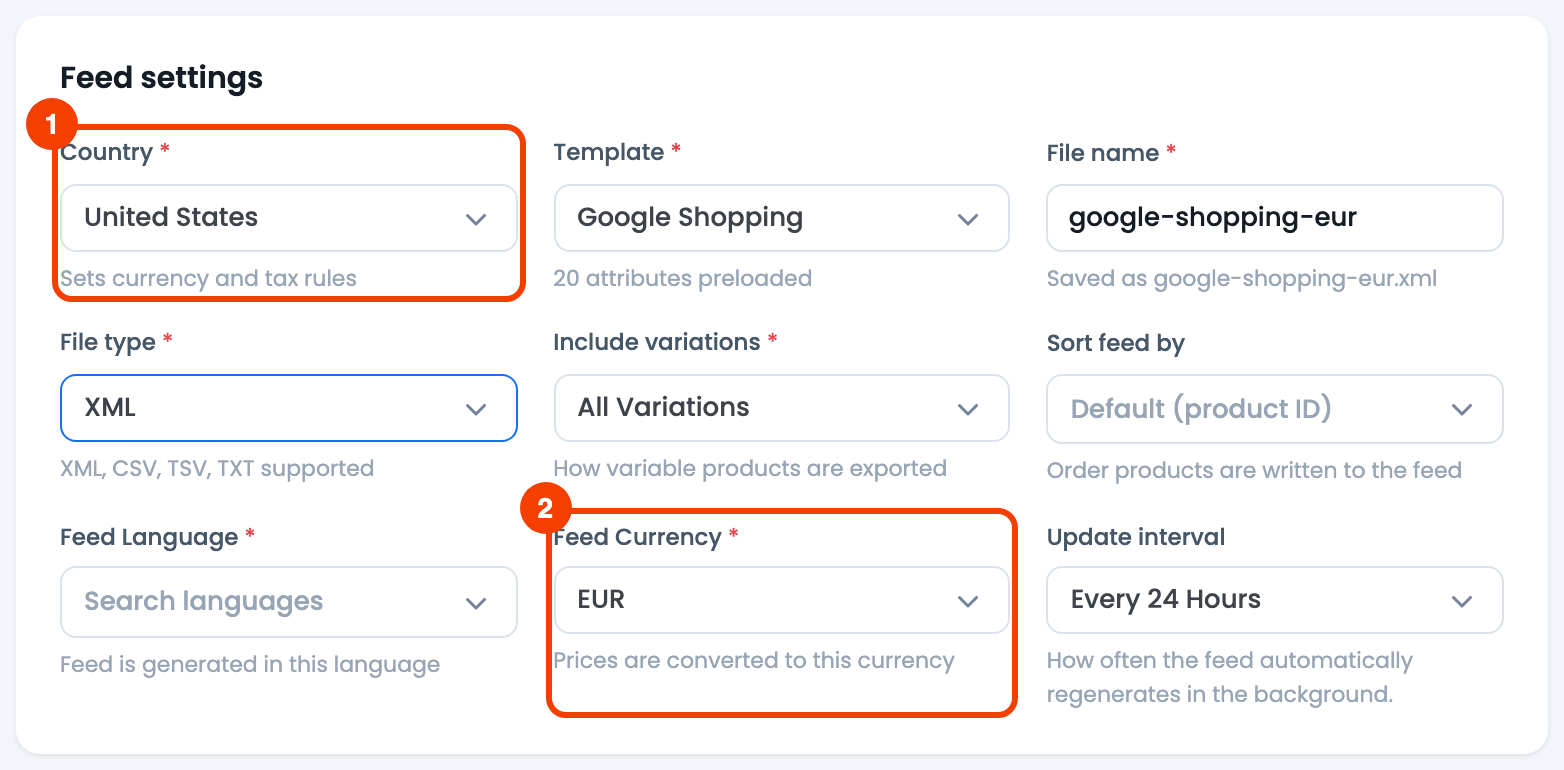This screenshot has width=1564, height=770.
Task: Open the Include variations dropdown
Action: 781,408
